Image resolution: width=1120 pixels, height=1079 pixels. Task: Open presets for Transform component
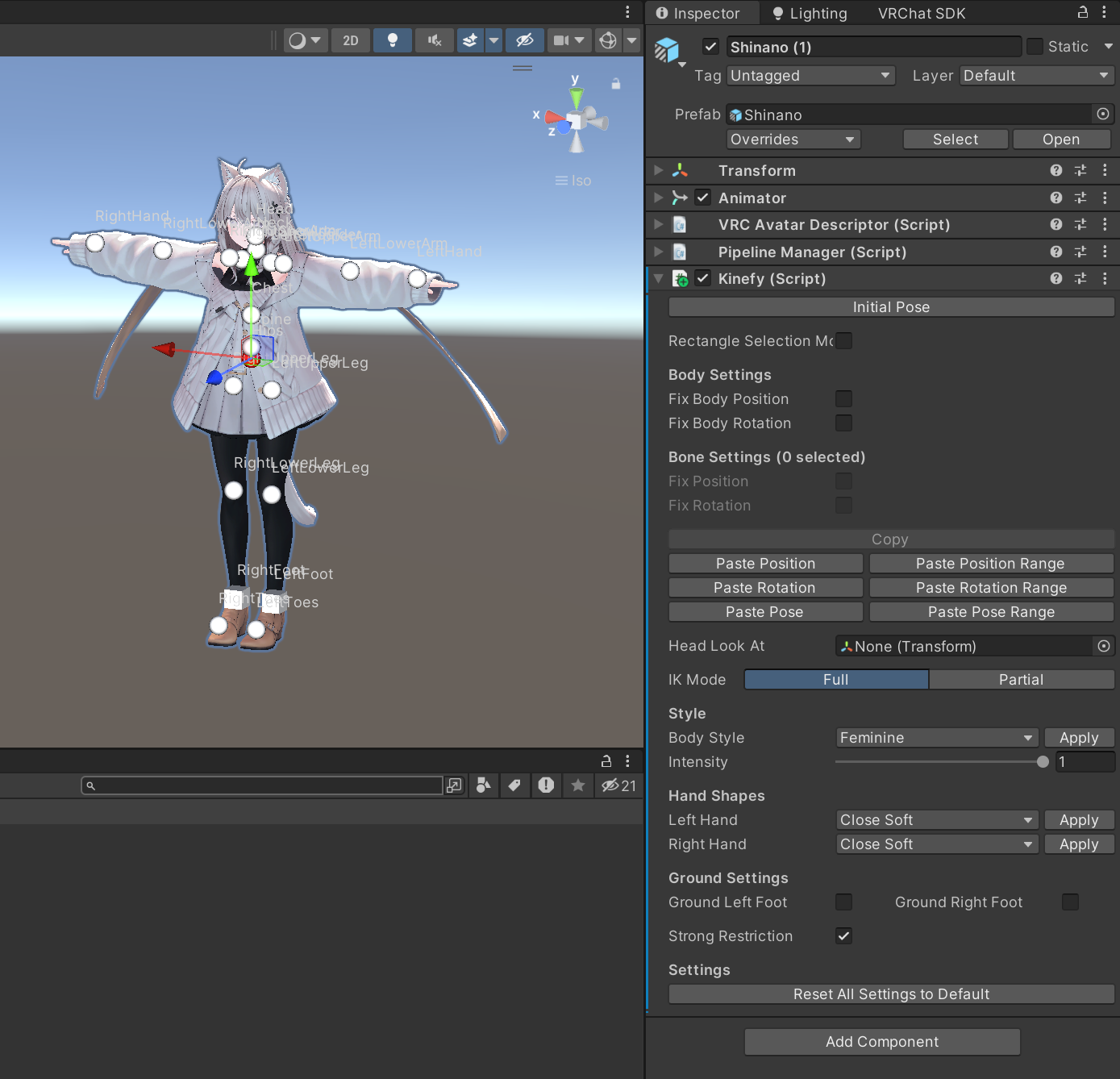coord(1080,170)
